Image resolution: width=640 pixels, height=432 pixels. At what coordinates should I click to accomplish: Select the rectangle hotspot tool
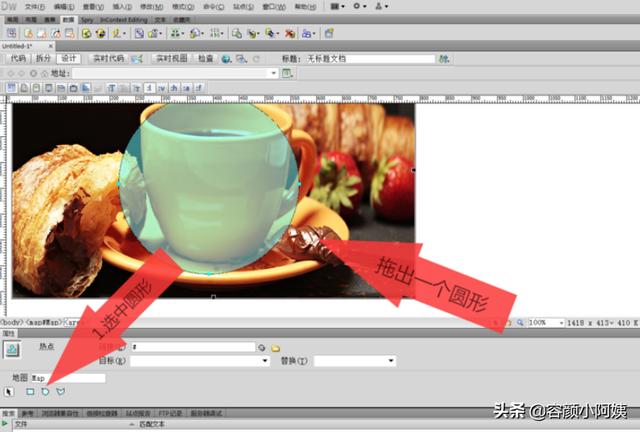click(30, 392)
